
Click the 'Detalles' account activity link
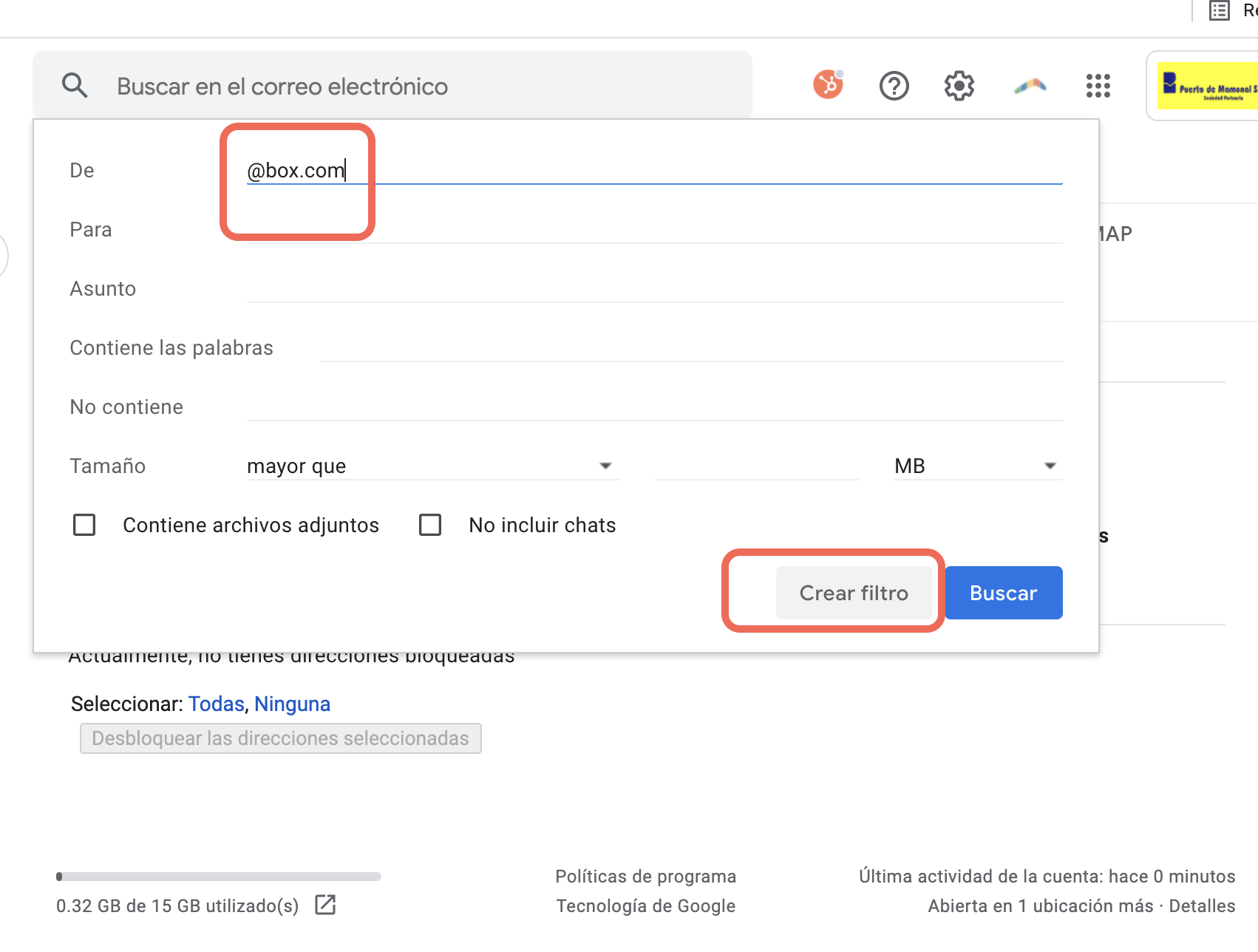tap(1202, 906)
